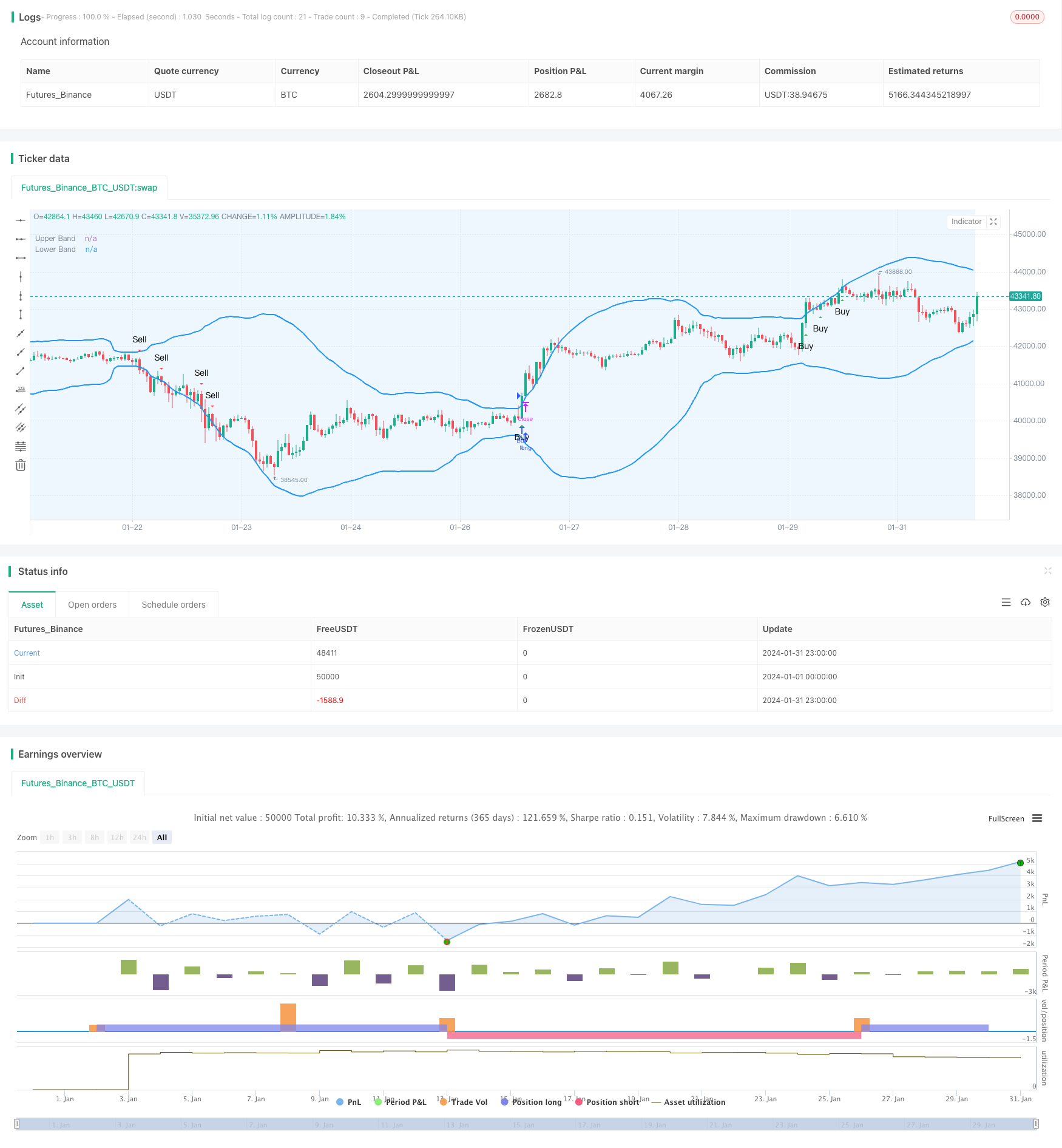The width and height of the screenshot is (1062, 1148).
Task: Select the vertical ray line drawing tool
Action: 21,296
